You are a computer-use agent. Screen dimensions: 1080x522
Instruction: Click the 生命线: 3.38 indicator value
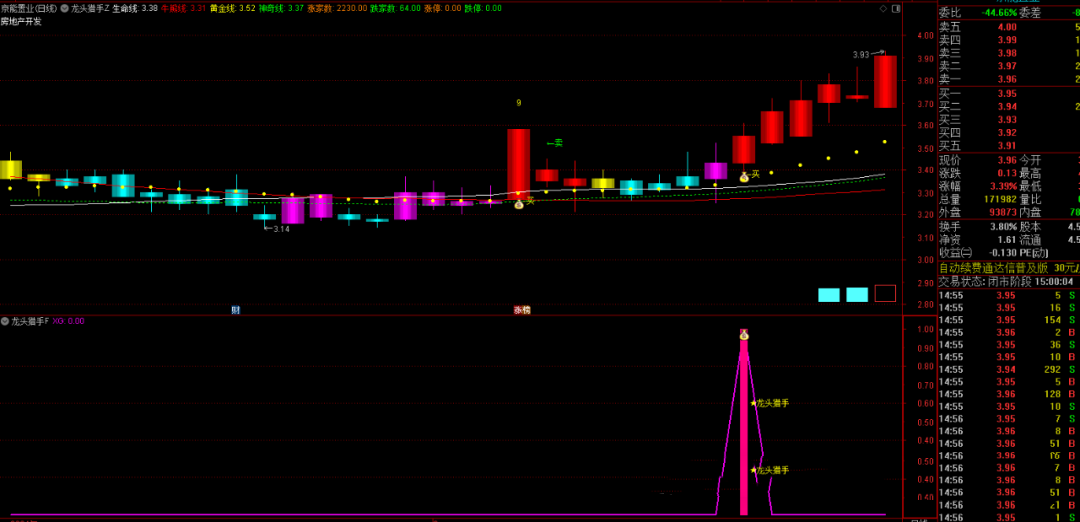click(136, 8)
